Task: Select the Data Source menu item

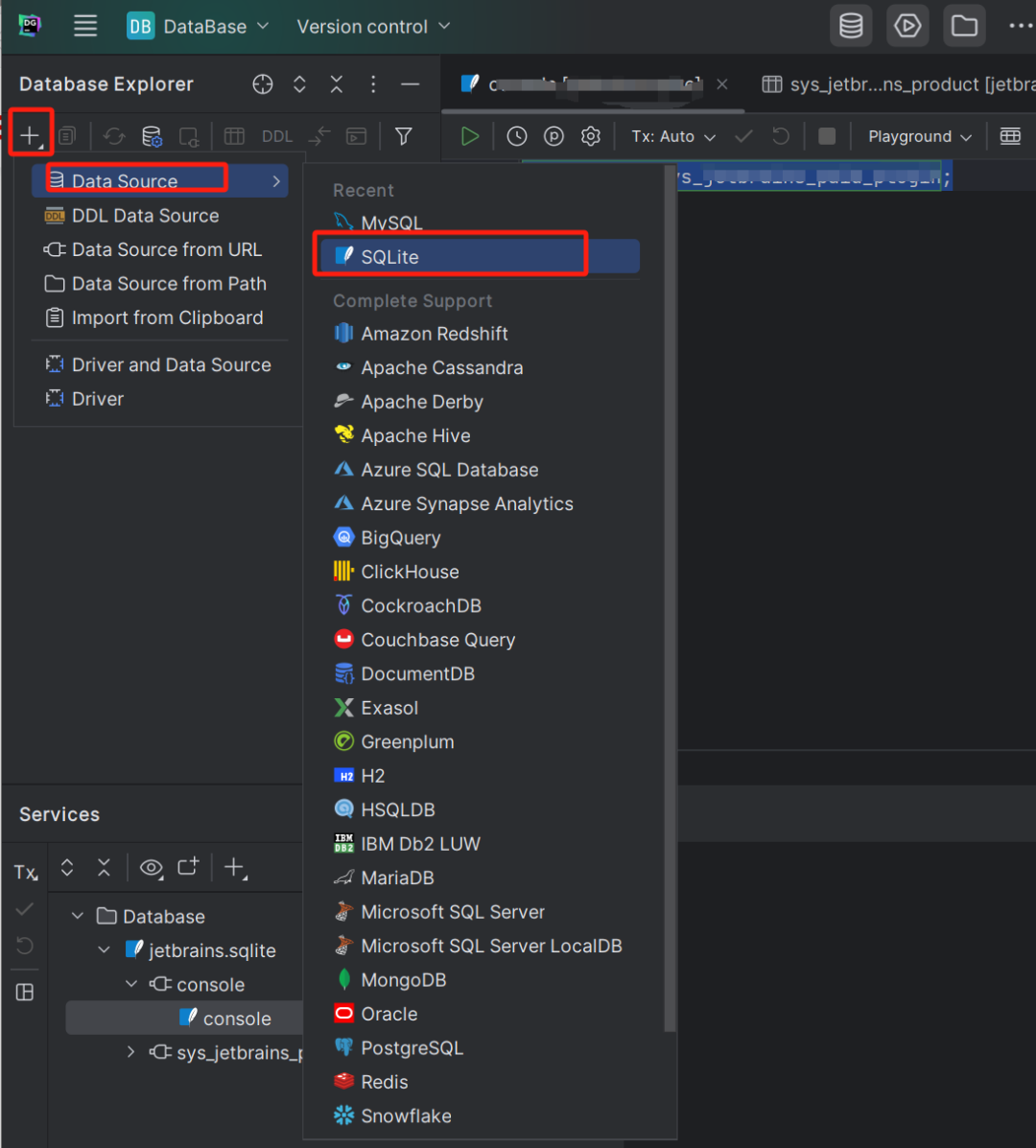Action: point(159,181)
